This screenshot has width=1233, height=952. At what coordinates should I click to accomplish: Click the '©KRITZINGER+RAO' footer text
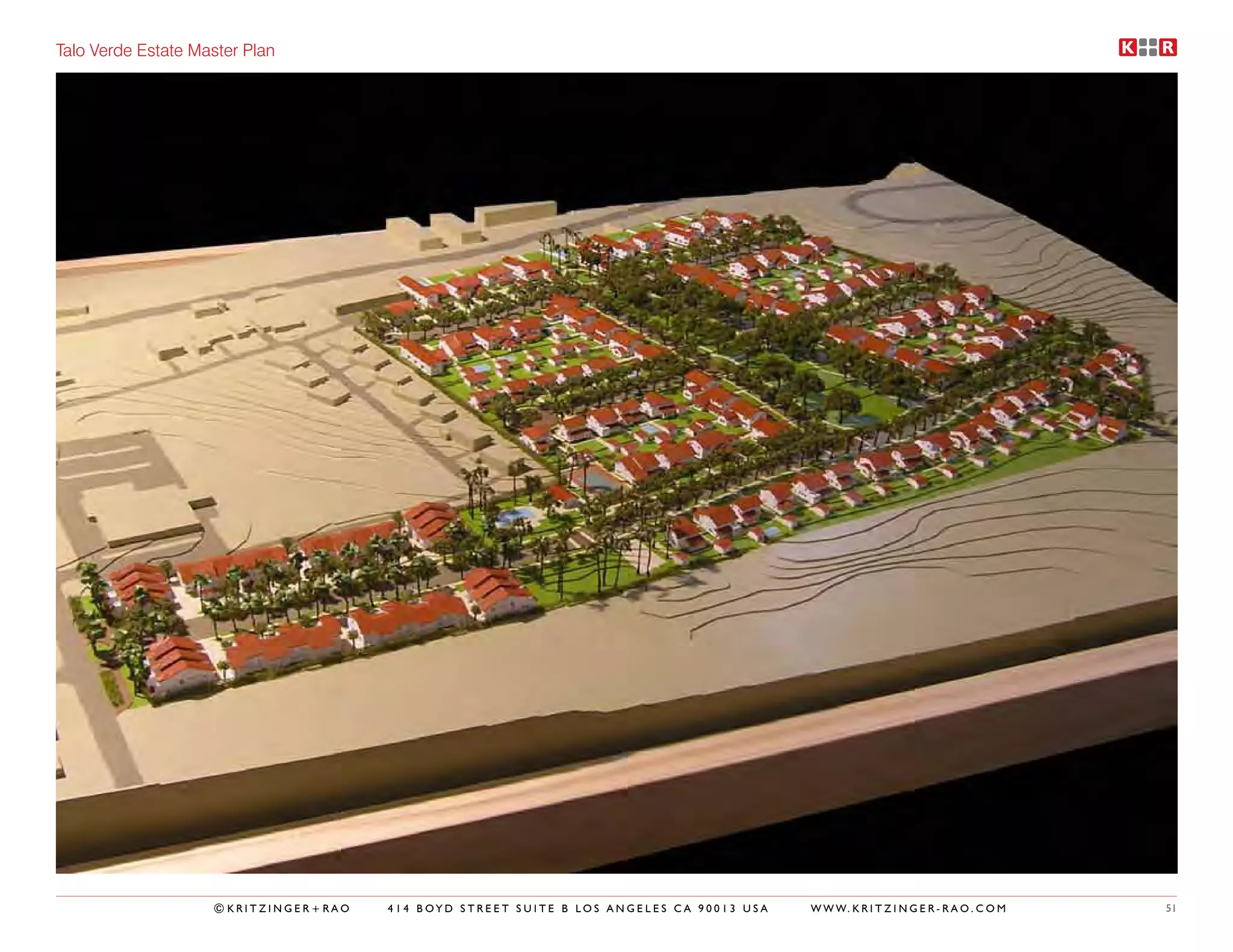(x=282, y=908)
